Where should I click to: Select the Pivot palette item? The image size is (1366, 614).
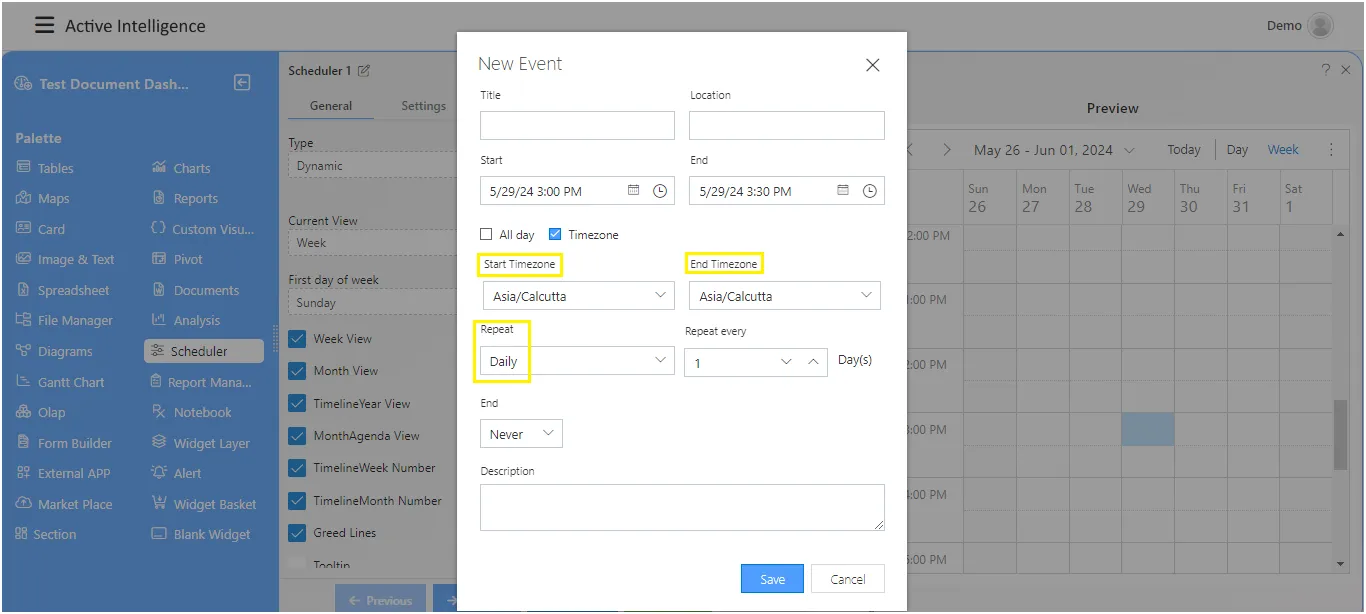177,259
